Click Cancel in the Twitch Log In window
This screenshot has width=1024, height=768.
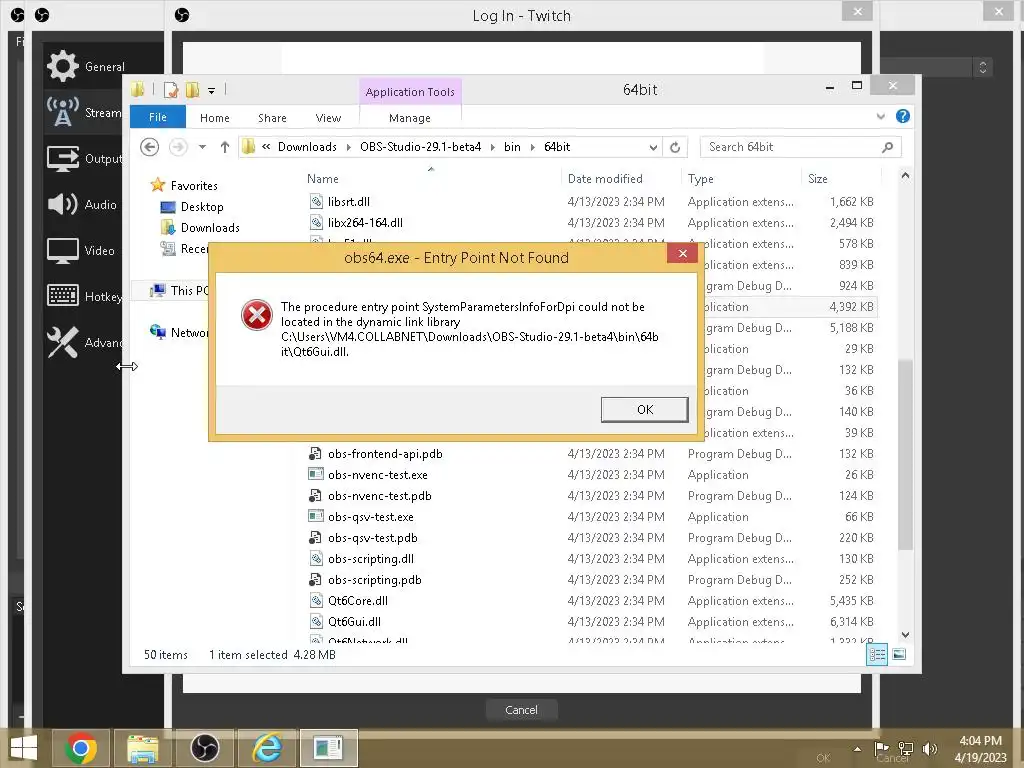click(x=521, y=710)
